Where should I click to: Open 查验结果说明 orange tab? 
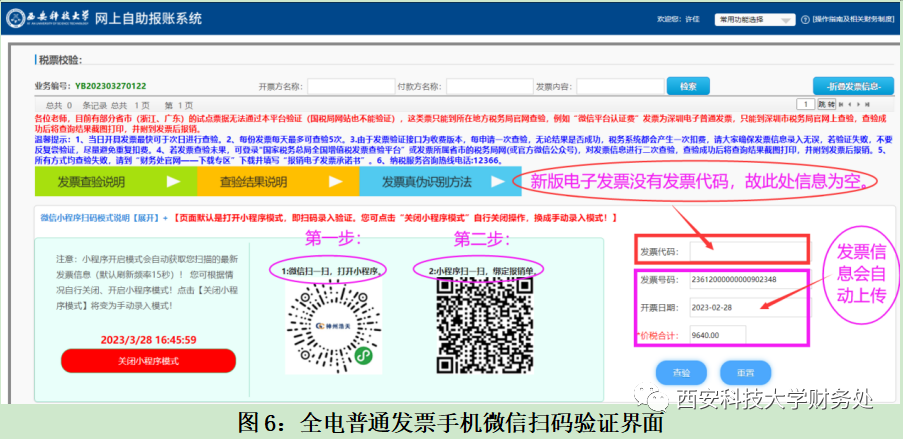[278, 182]
